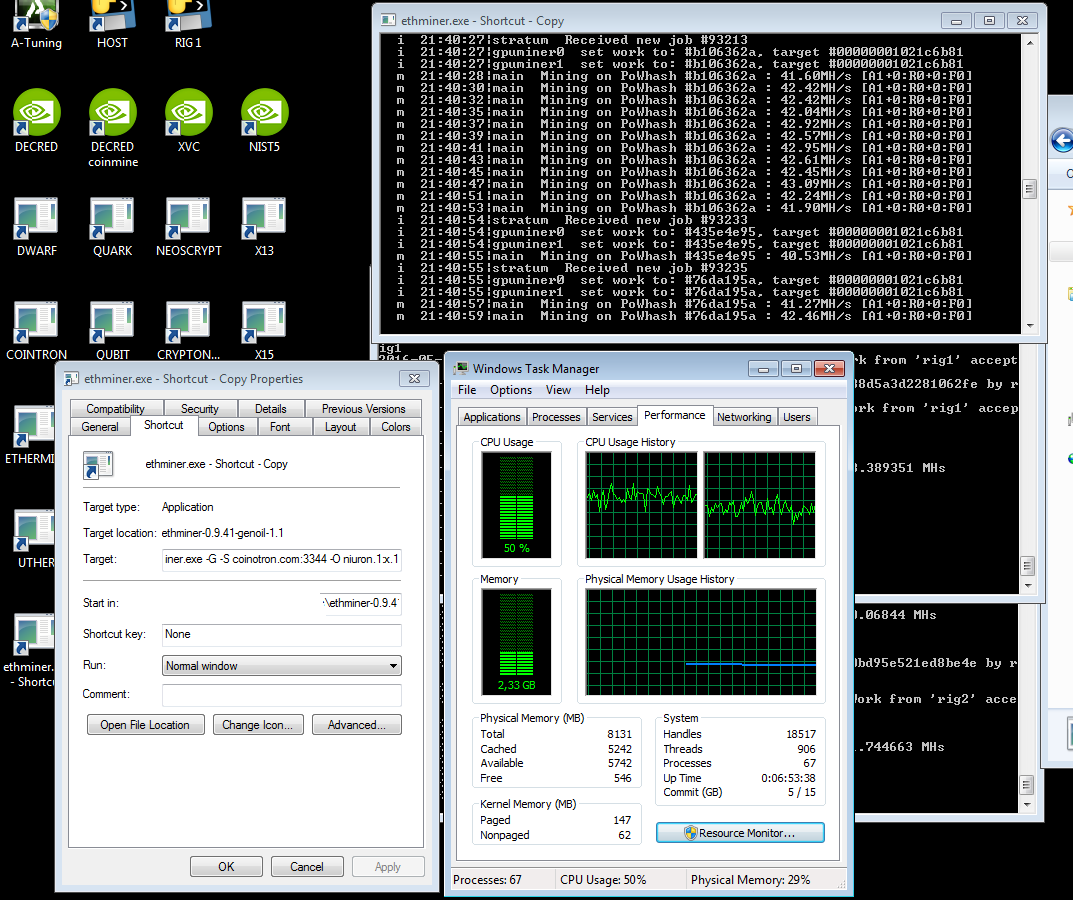Viewport: 1073px width, 900px height.
Task: Open the Details tab in Properties
Action: (x=270, y=409)
